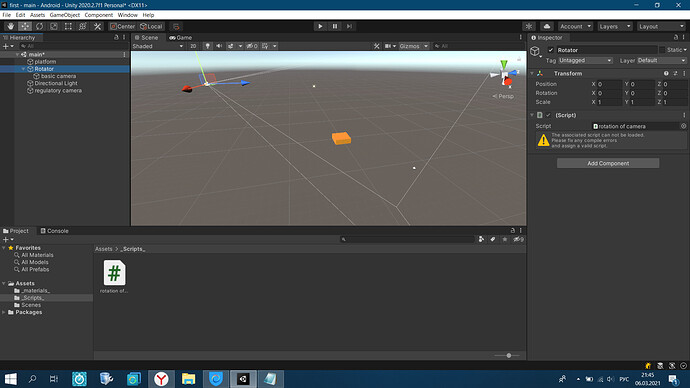Adjust the asset icon size slider
This screenshot has height=388, width=690.
pyautogui.click(x=506, y=355)
